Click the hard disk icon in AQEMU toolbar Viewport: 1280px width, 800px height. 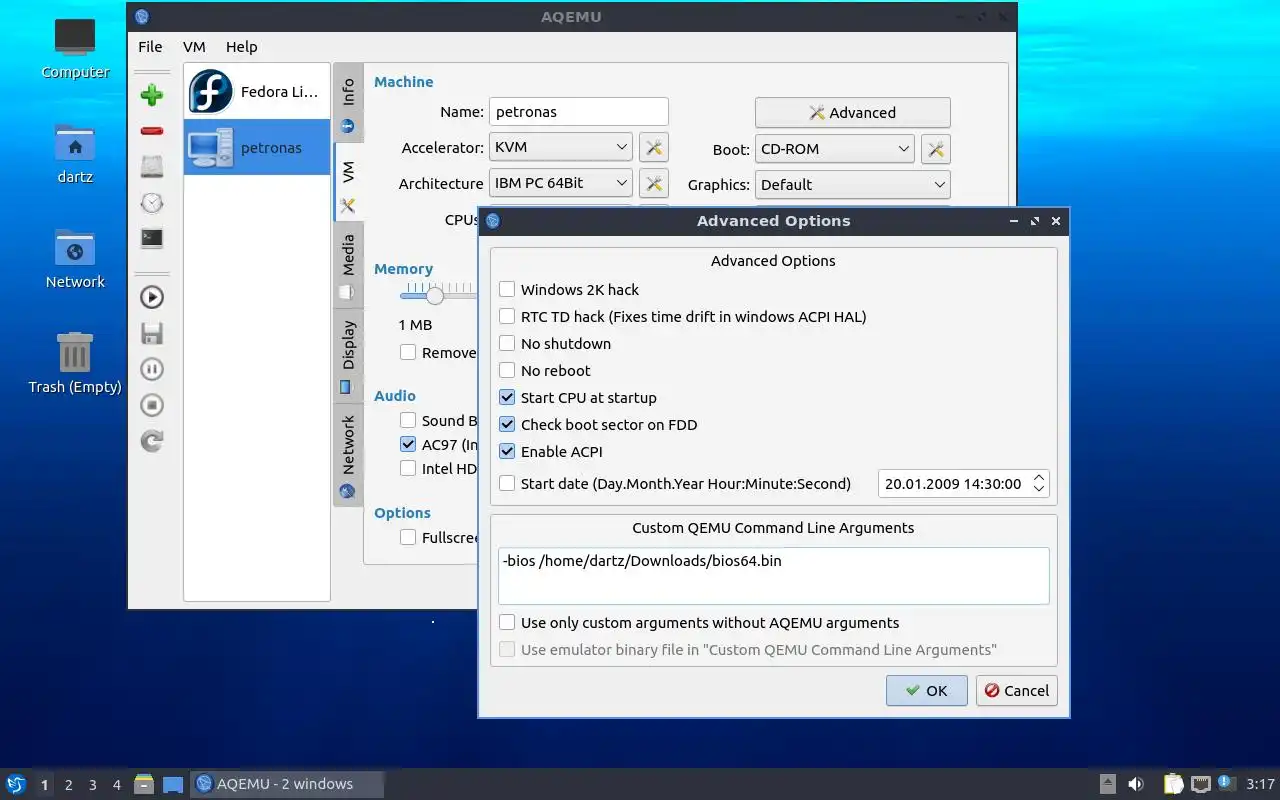tap(152, 166)
